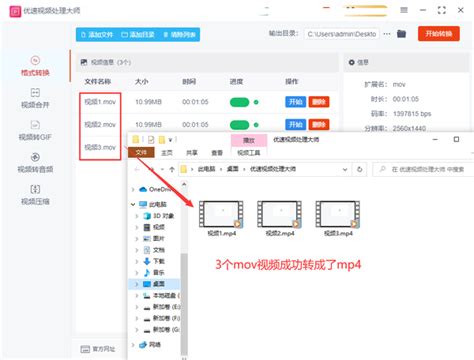
Task: Click the navigation pane scroll-up arrow
Action: (x=184, y=184)
